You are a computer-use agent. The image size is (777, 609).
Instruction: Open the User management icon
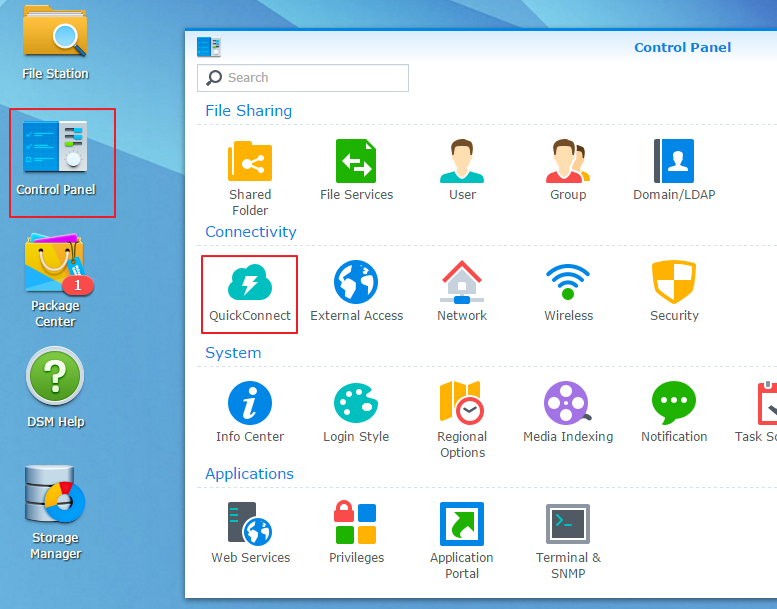[x=462, y=170]
